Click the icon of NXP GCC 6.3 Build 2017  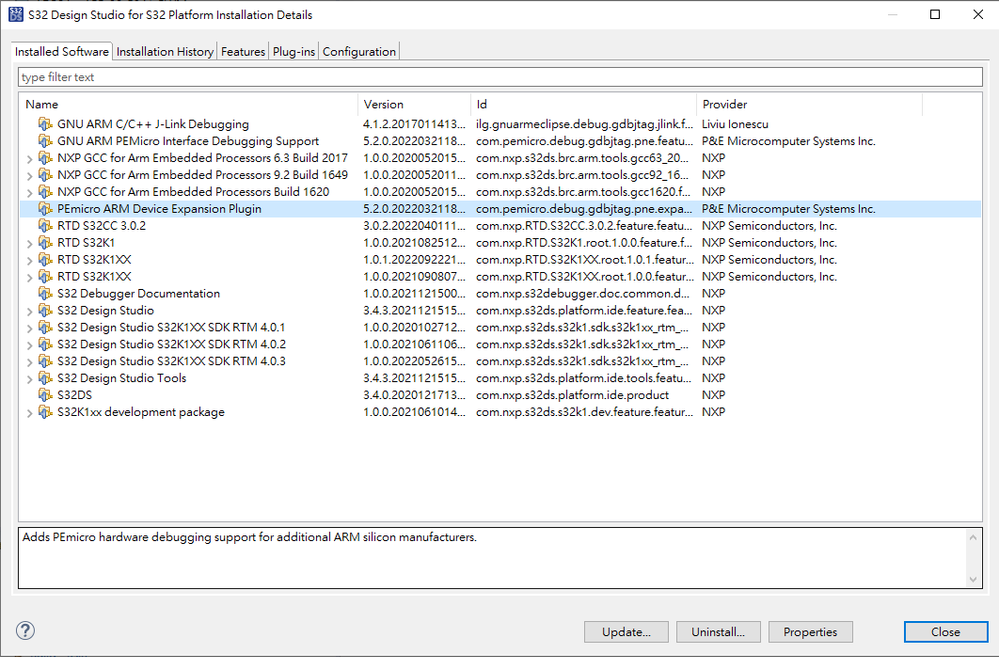45,157
